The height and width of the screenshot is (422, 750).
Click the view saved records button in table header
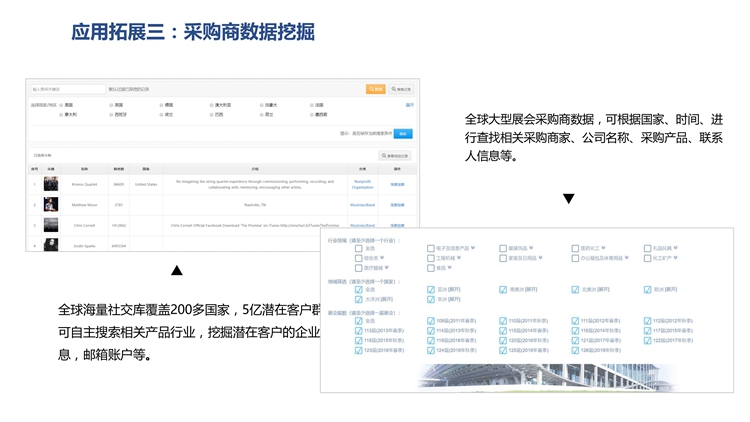point(396,155)
